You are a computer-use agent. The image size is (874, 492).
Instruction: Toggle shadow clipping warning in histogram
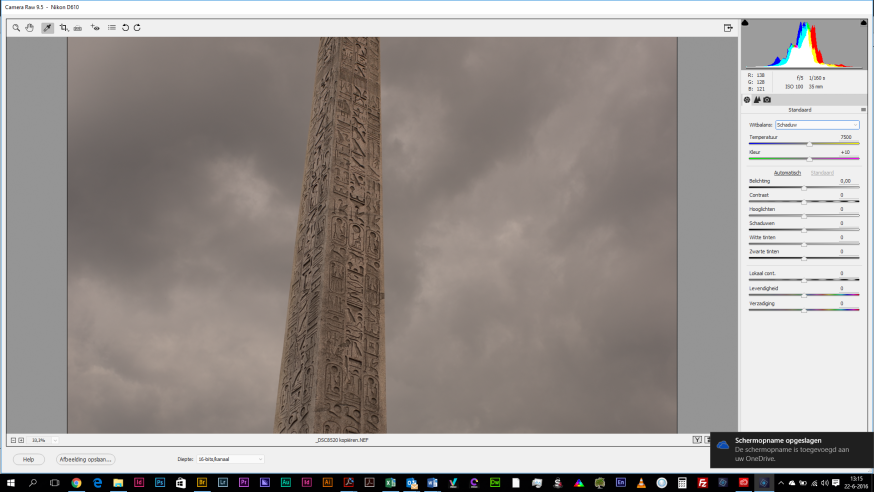click(x=746, y=21)
